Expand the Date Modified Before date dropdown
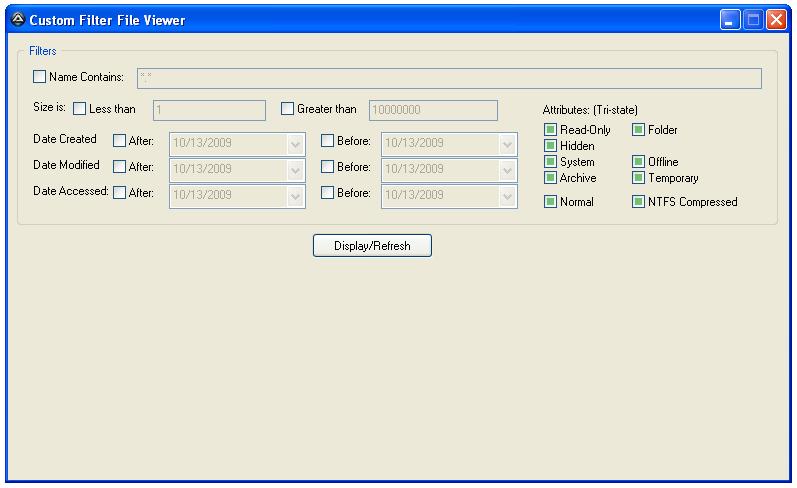Viewport: 797px width, 488px height. click(x=507, y=169)
